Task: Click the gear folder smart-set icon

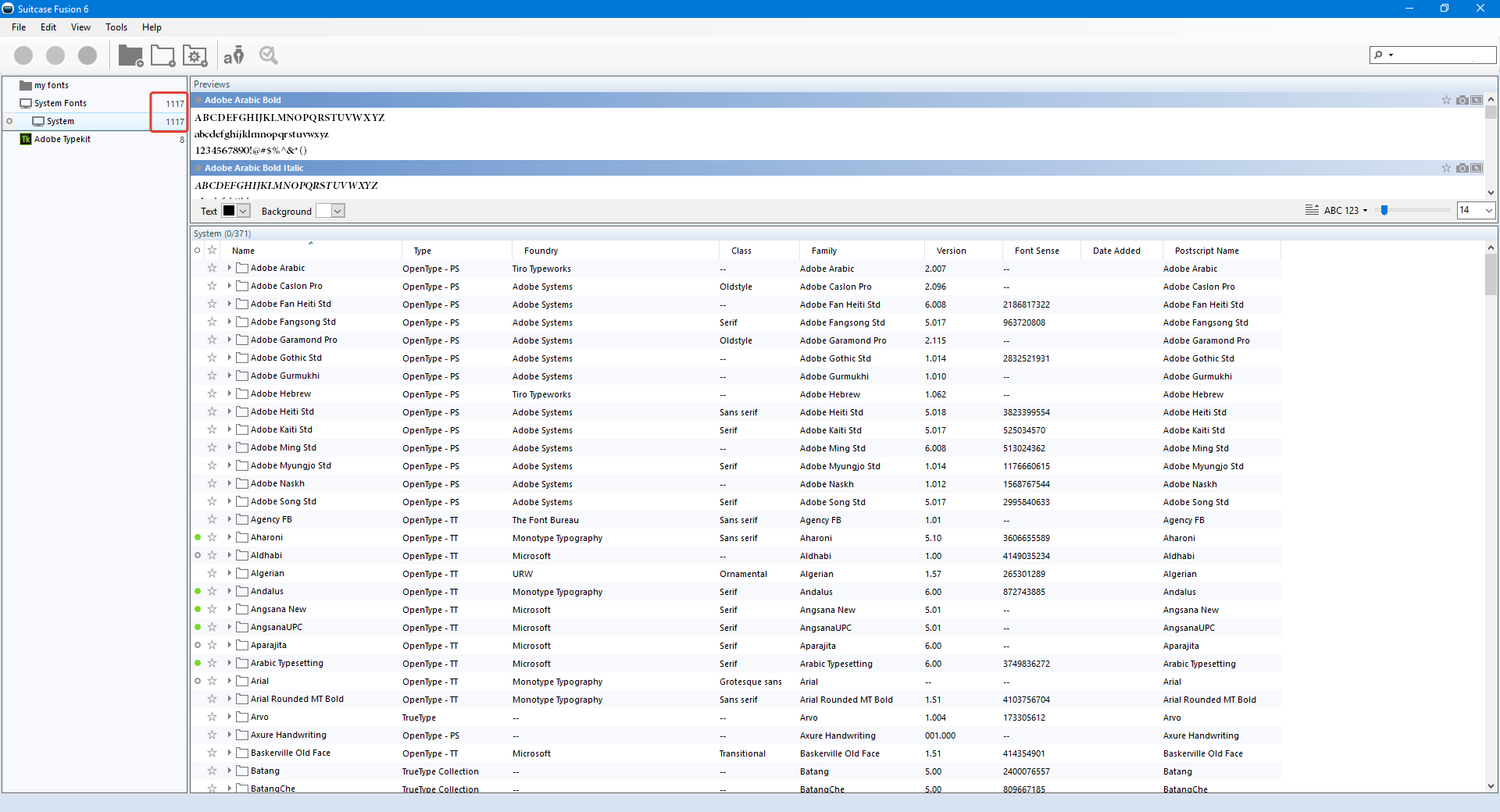Action: coord(195,55)
